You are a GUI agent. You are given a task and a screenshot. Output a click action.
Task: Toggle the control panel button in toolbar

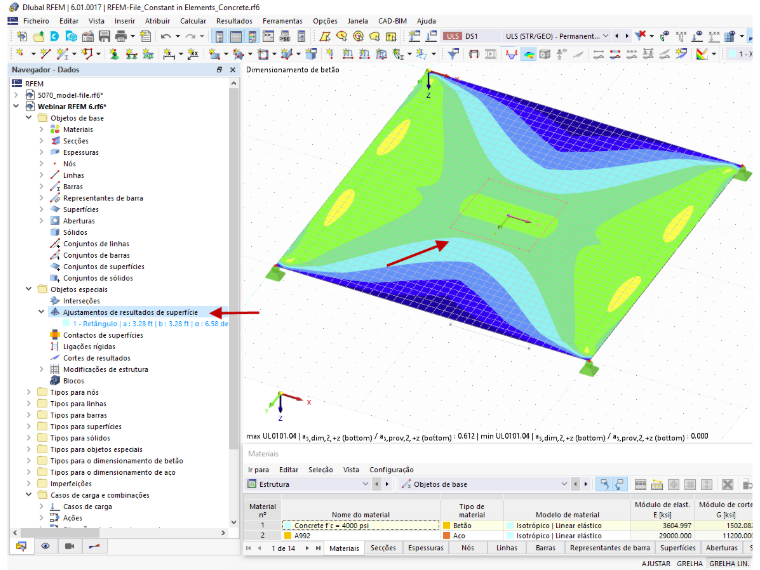click(252, 36)
